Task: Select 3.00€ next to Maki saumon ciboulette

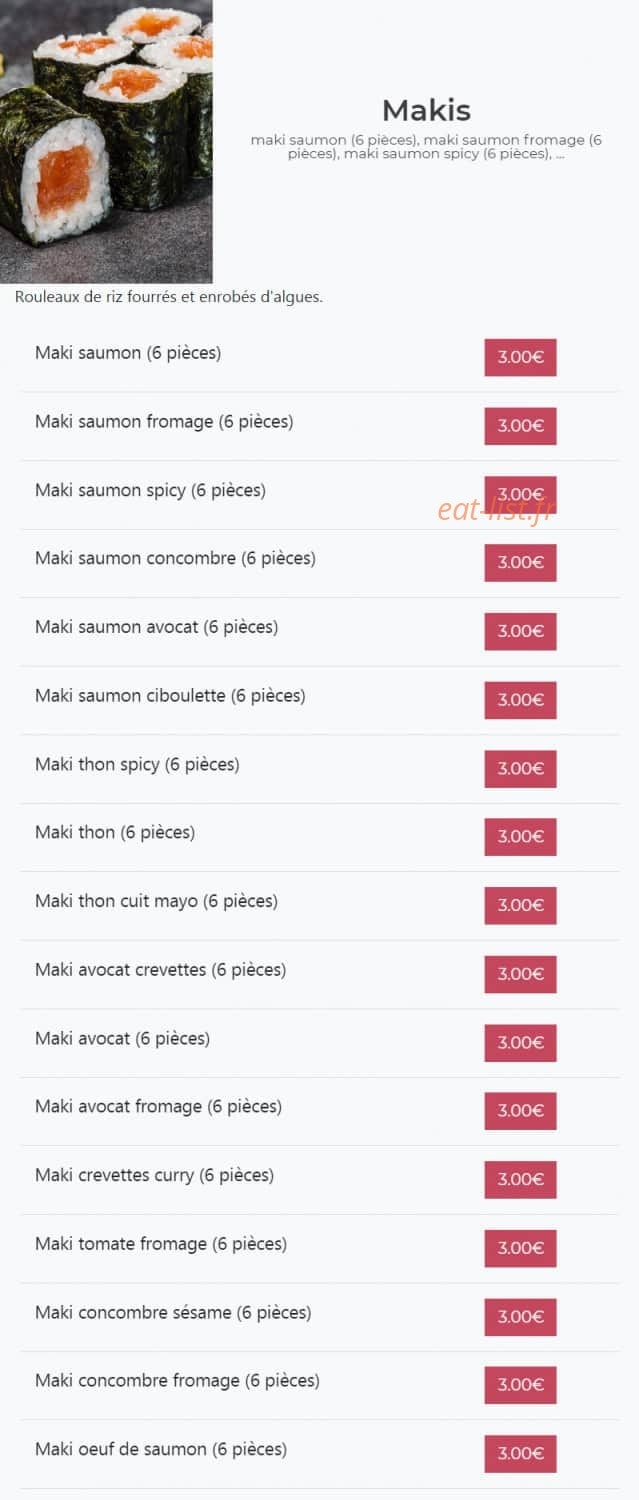Action: (x=520, y=700)
